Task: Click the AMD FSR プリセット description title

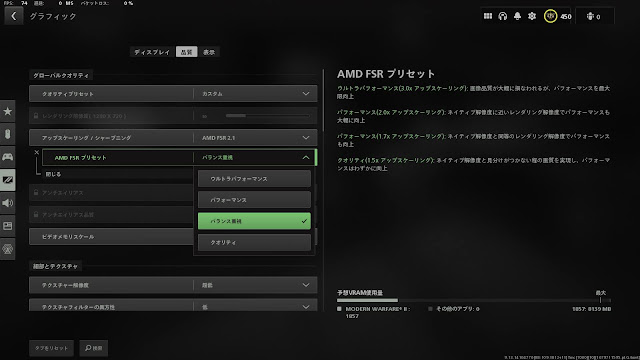Action: coord(386,74)
